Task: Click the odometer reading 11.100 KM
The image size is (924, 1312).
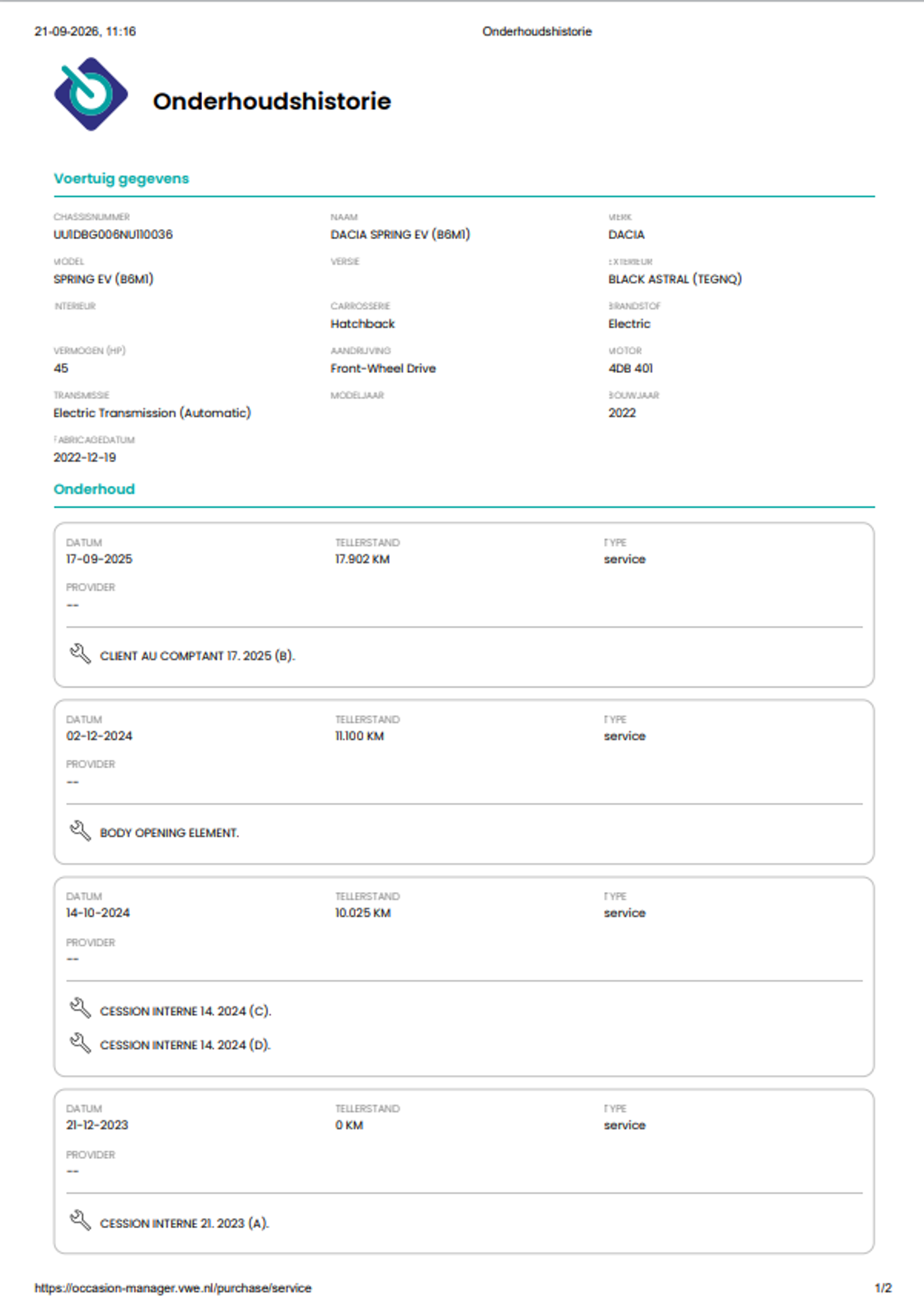Action: point(359,736)
